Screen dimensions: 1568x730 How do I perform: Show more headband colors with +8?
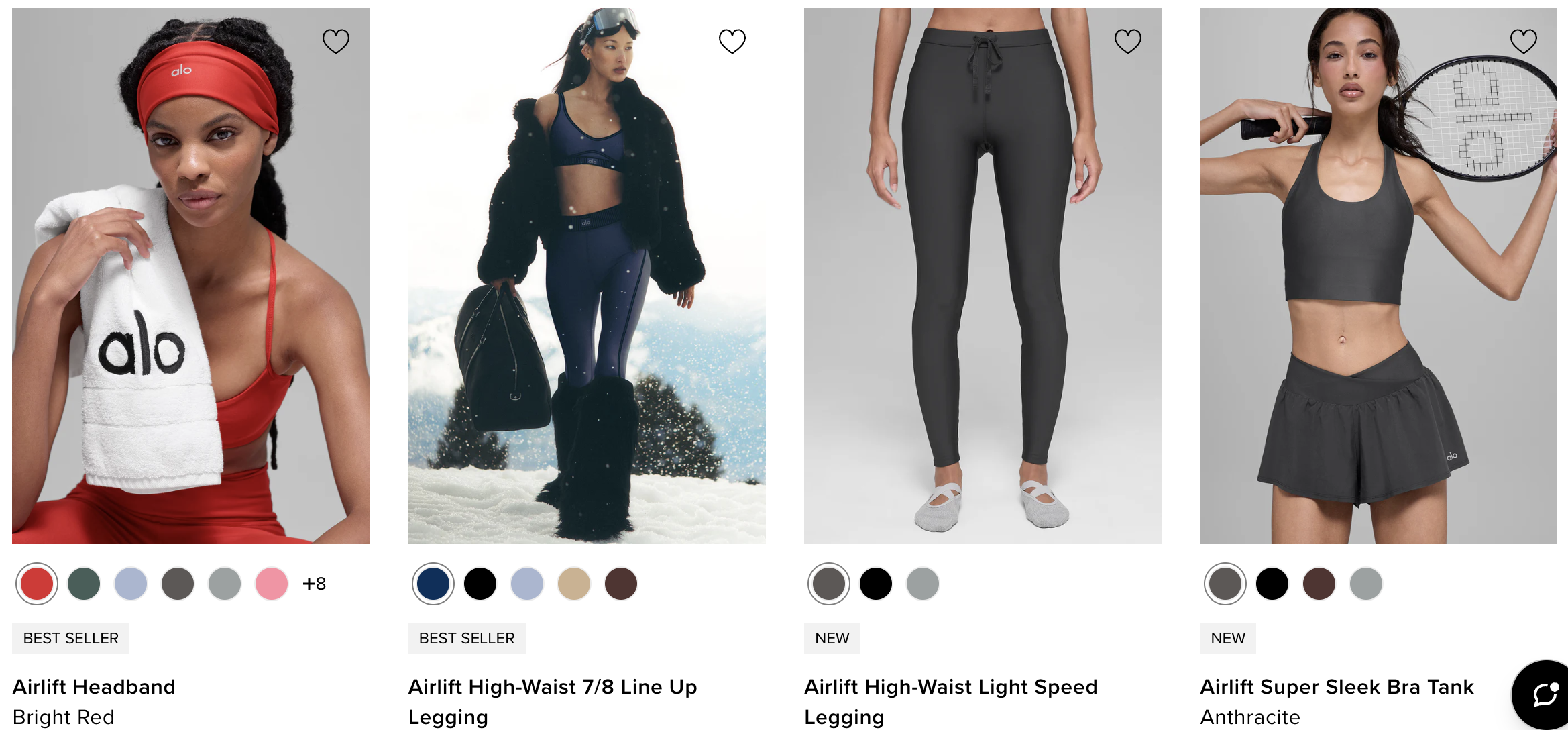314,584
